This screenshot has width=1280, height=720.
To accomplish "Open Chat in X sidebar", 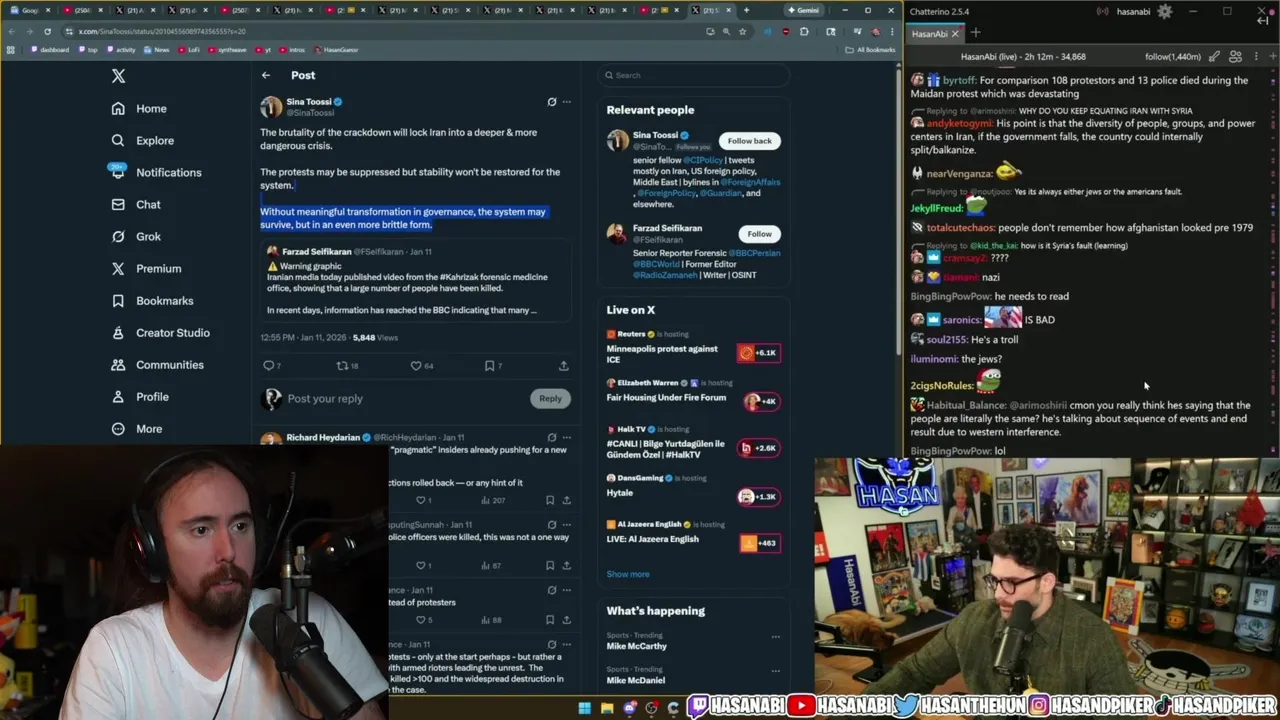I will [135, 204].
